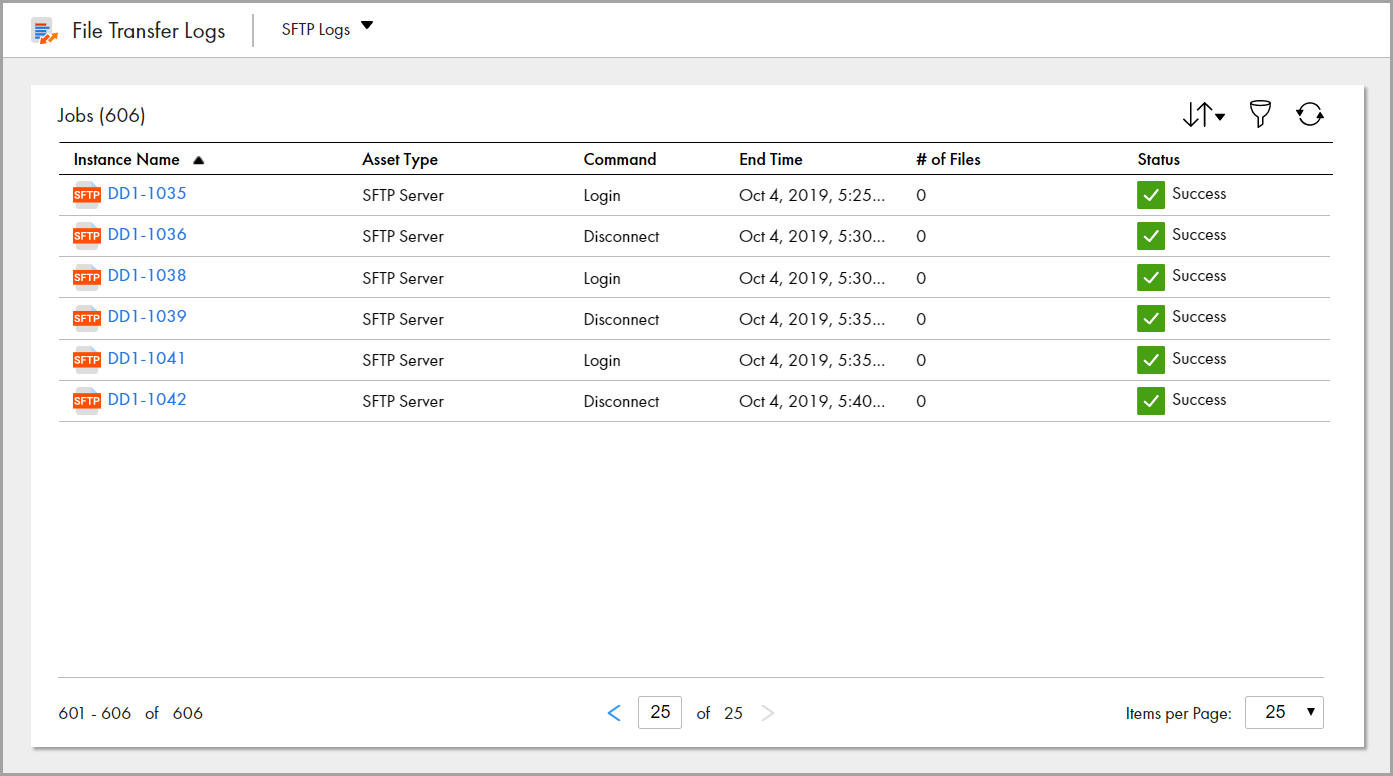This screenshot has width=1393, height=776.
Task: Open the sort options menu
Action: click(x=1203, y=115)
